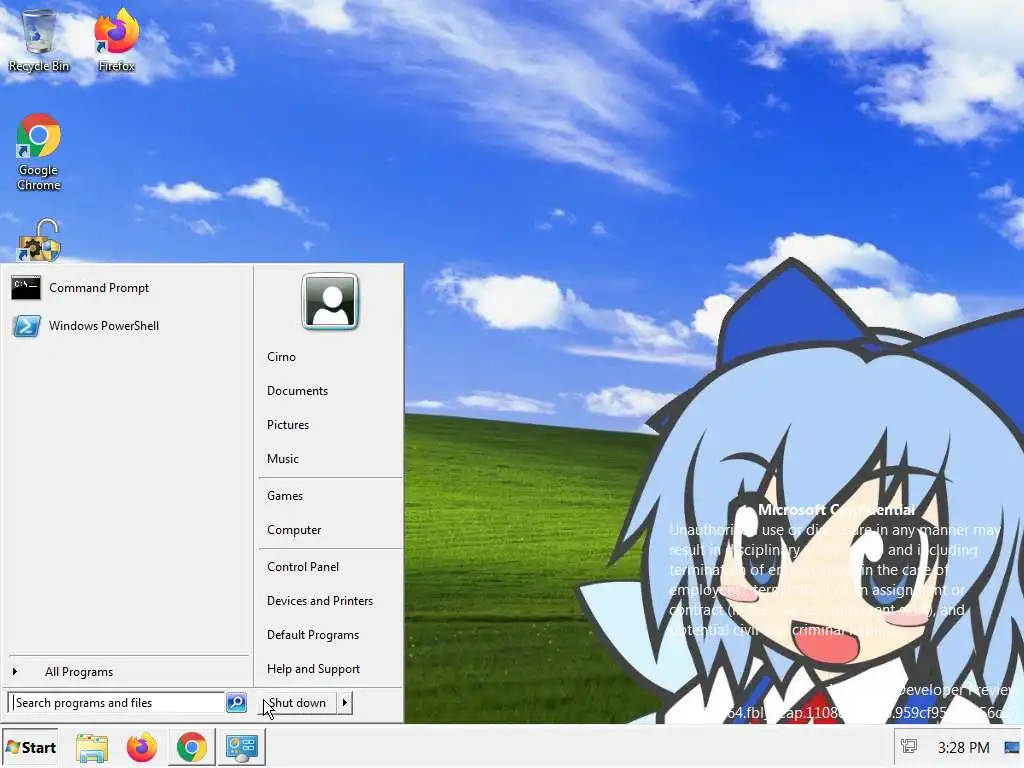
Task: Click the network tray icon
Action: point(908,746)
